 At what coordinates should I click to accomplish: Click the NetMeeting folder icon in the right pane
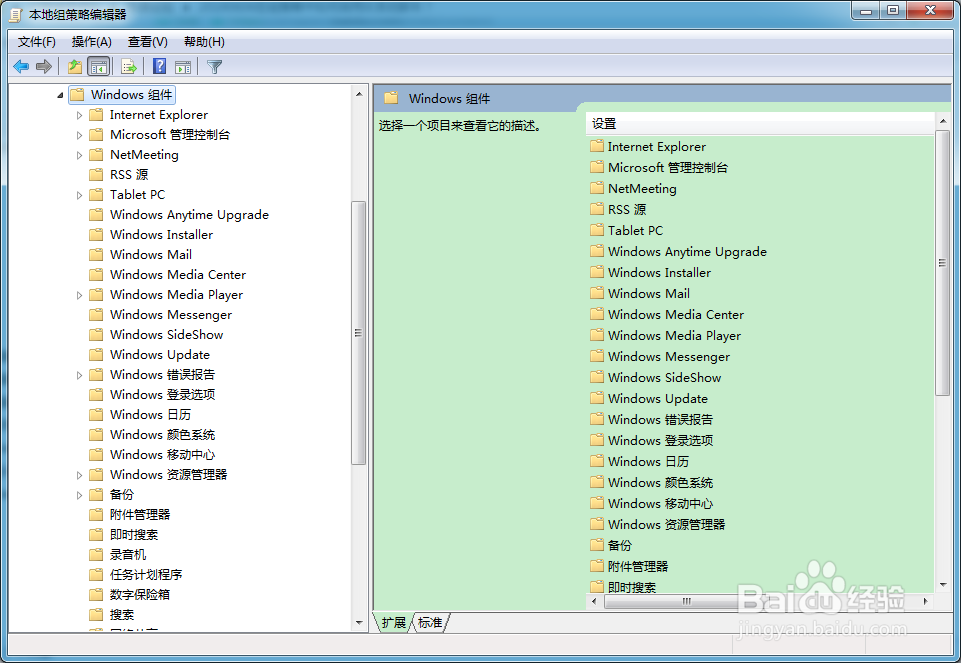point(597,188)
